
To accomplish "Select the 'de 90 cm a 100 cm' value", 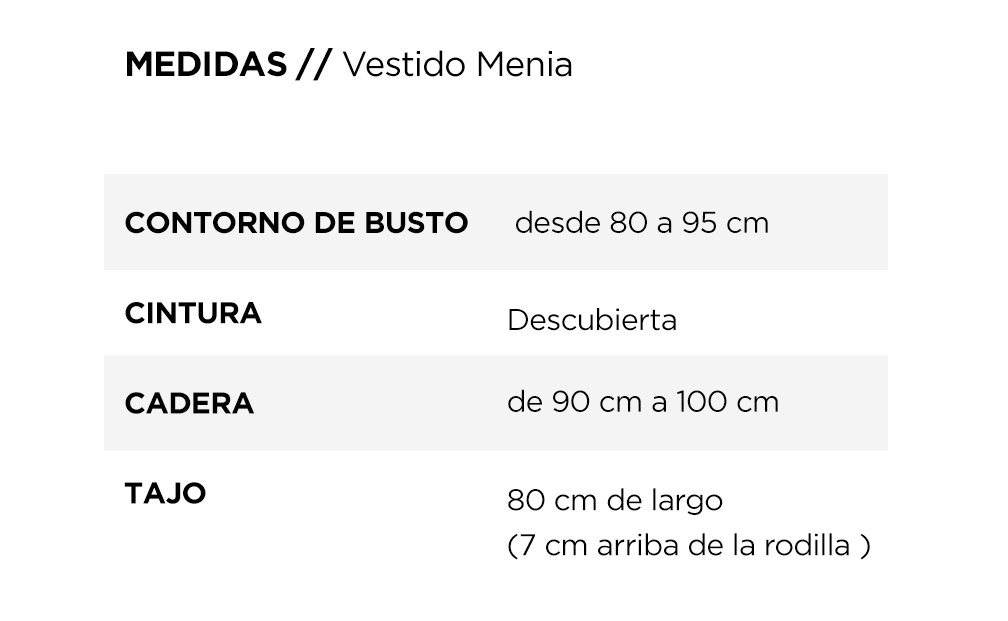I will pos(643,402).
